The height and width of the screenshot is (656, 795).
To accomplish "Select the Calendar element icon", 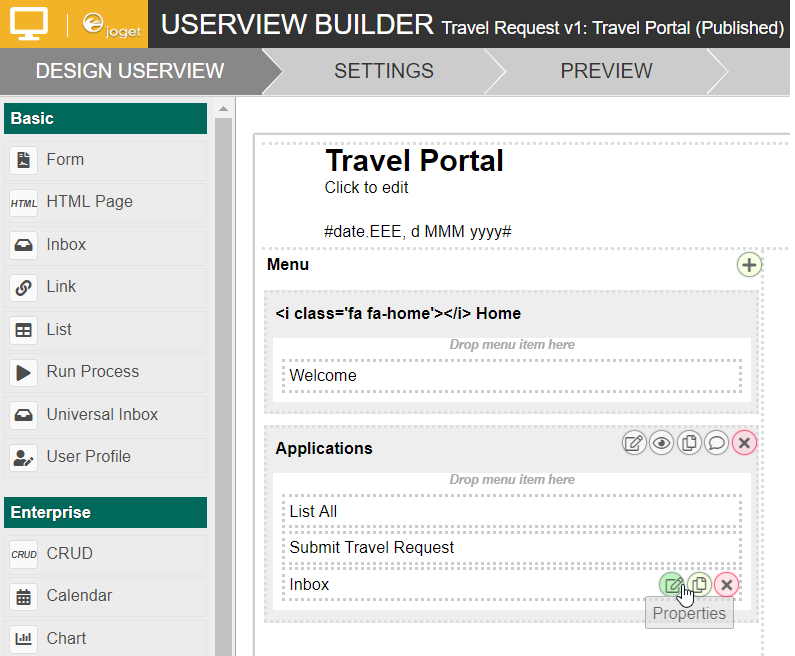I will [23, 597].
